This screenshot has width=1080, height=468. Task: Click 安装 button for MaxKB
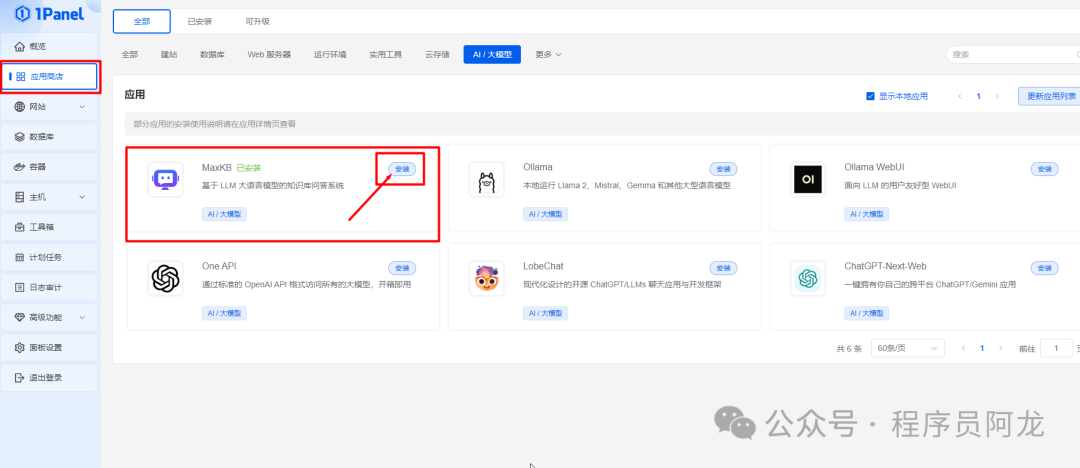click(402, 169)
